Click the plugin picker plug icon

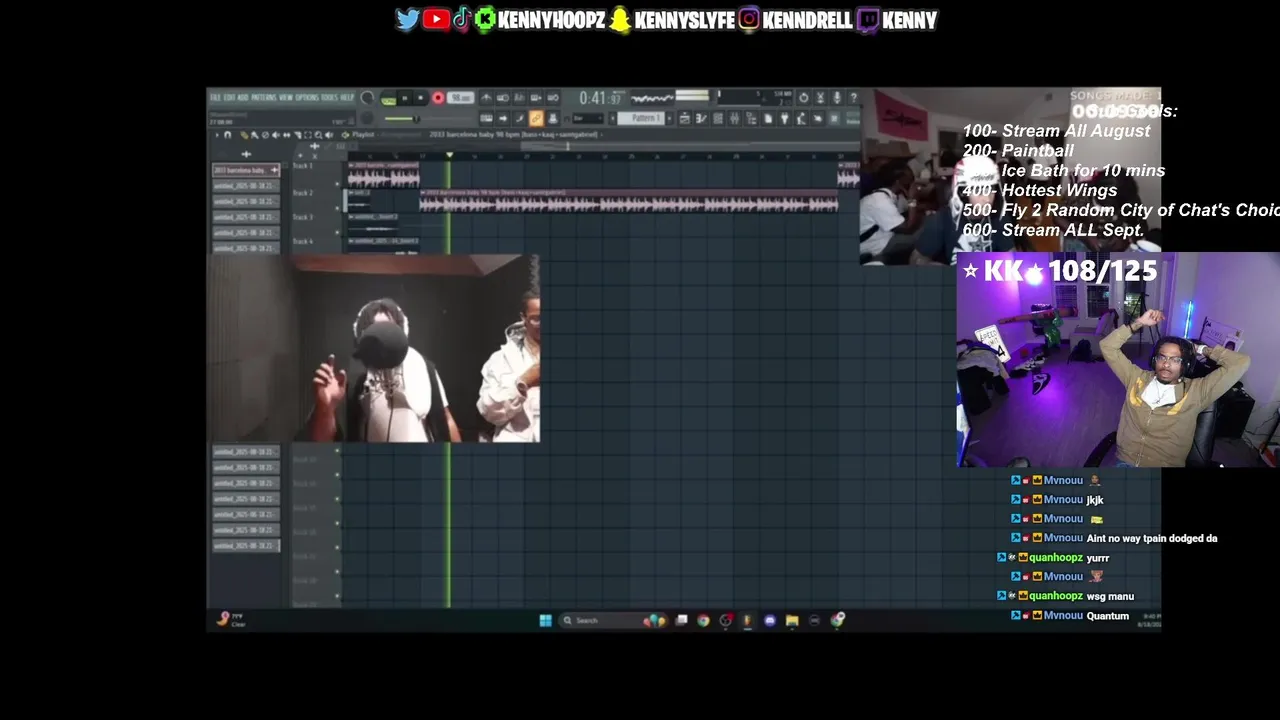click(785, 118)
